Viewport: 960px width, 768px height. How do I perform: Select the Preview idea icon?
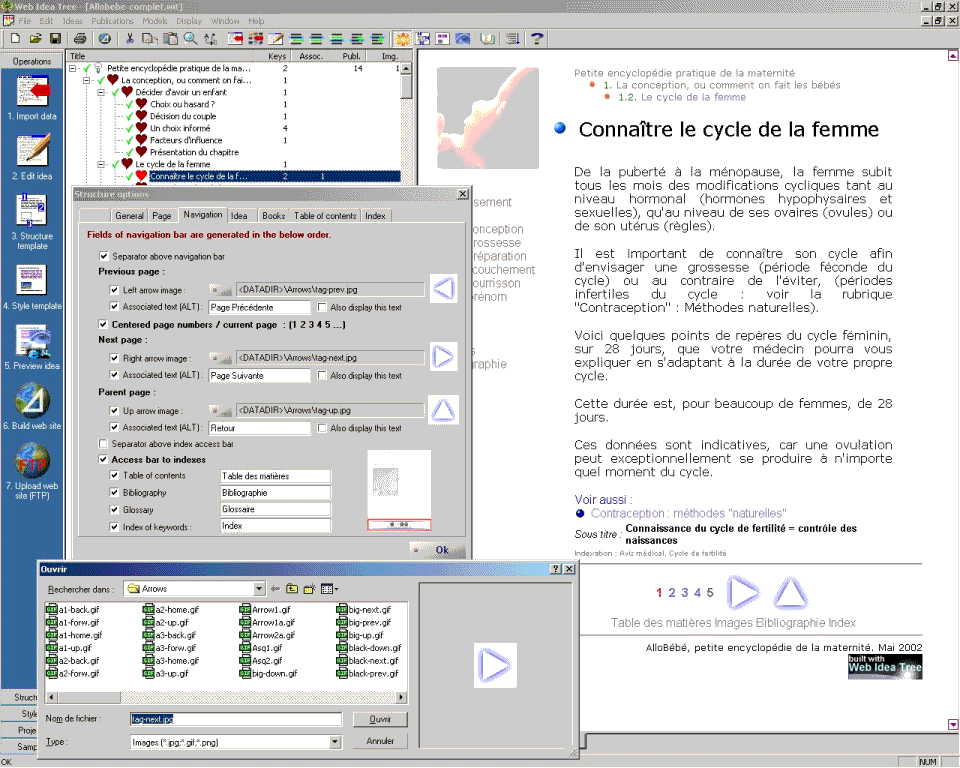[x=32, y=341]
